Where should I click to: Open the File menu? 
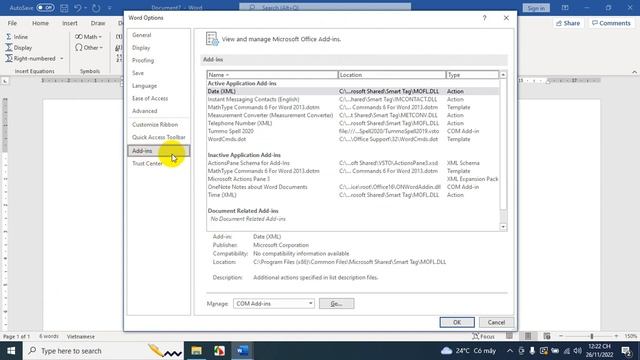(12, 23)
